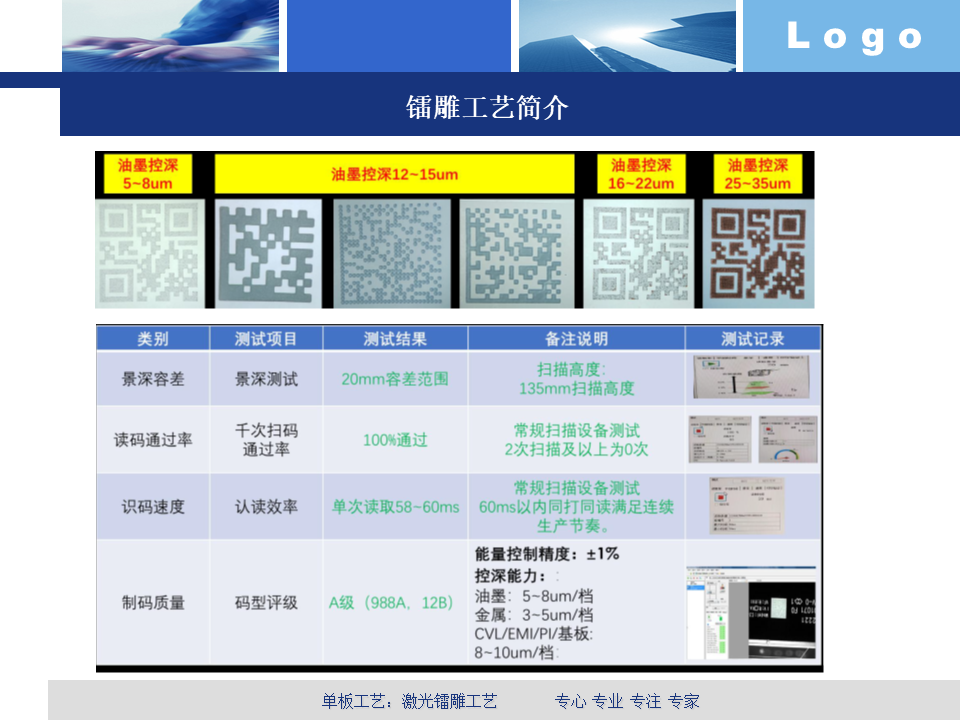The image size is (960, 720).
Task: Select the skyscraper header image
Action: click(x=627, y=36)
